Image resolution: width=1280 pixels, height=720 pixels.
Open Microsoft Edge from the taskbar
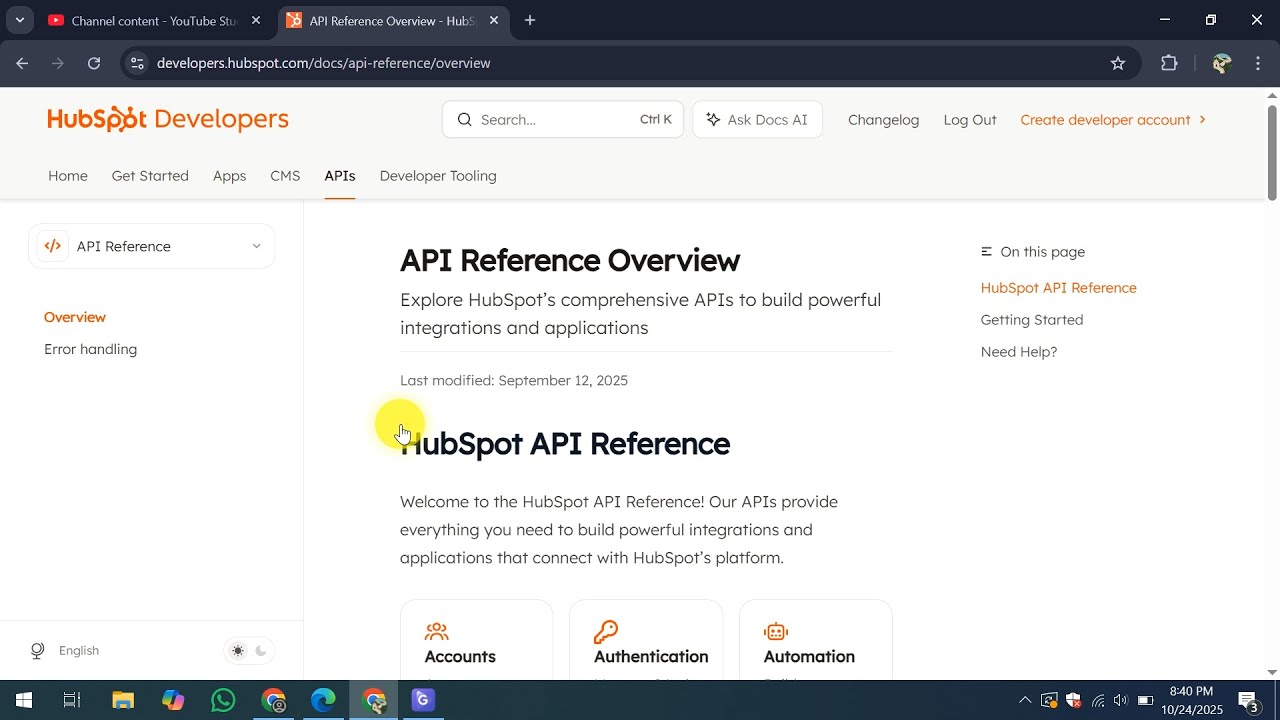pyautogui.click(x=323, y=700)
